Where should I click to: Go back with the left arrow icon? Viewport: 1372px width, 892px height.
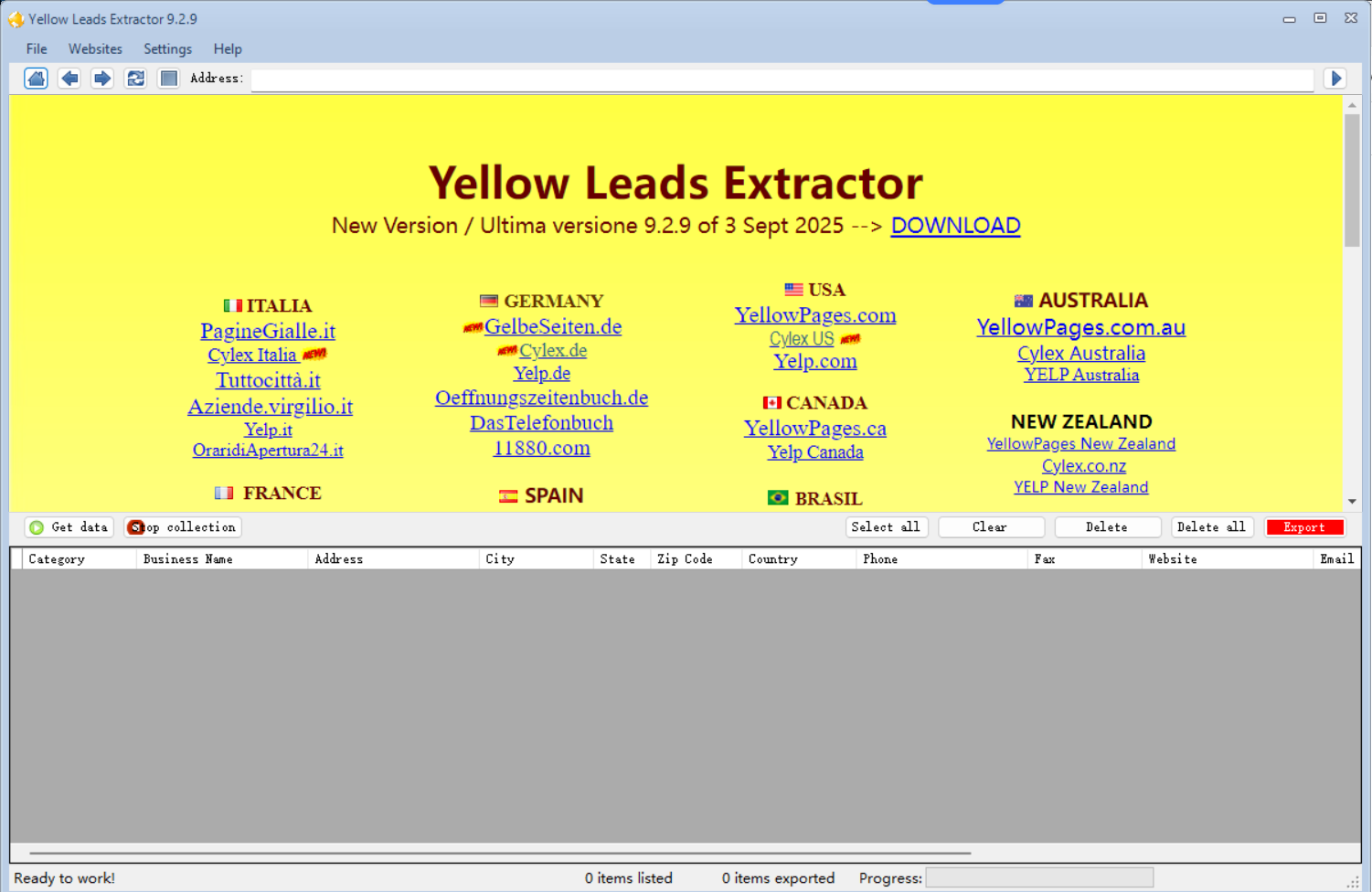69,79
